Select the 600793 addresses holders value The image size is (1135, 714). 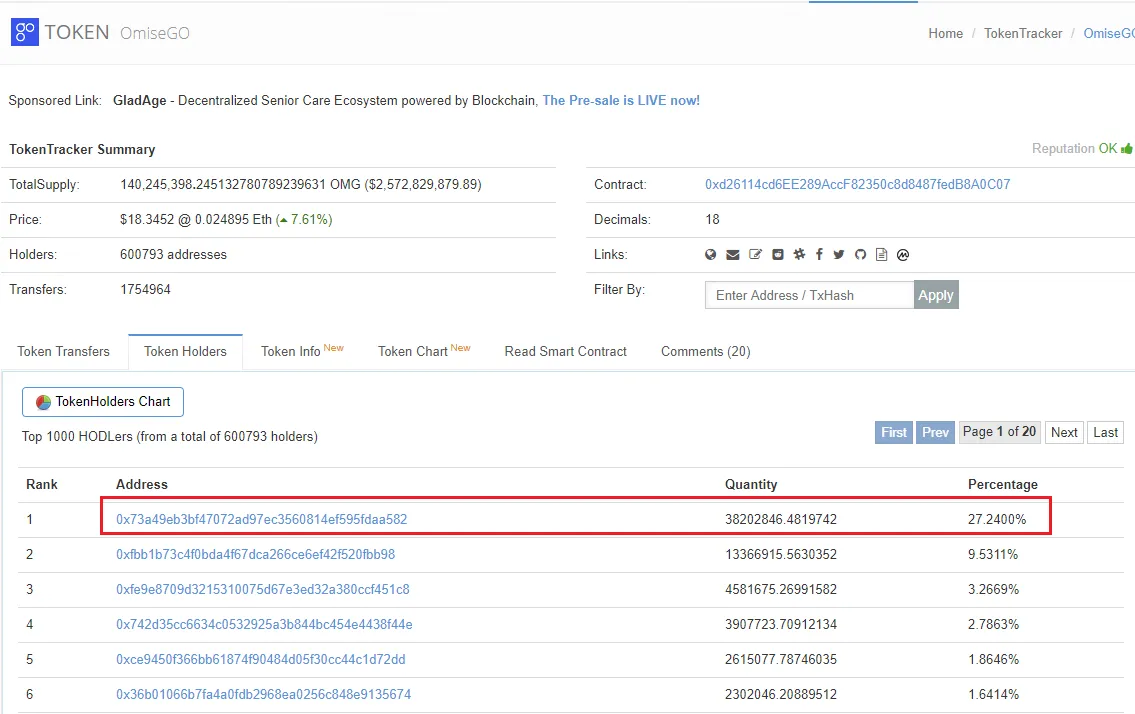click(x=174, y=254)
